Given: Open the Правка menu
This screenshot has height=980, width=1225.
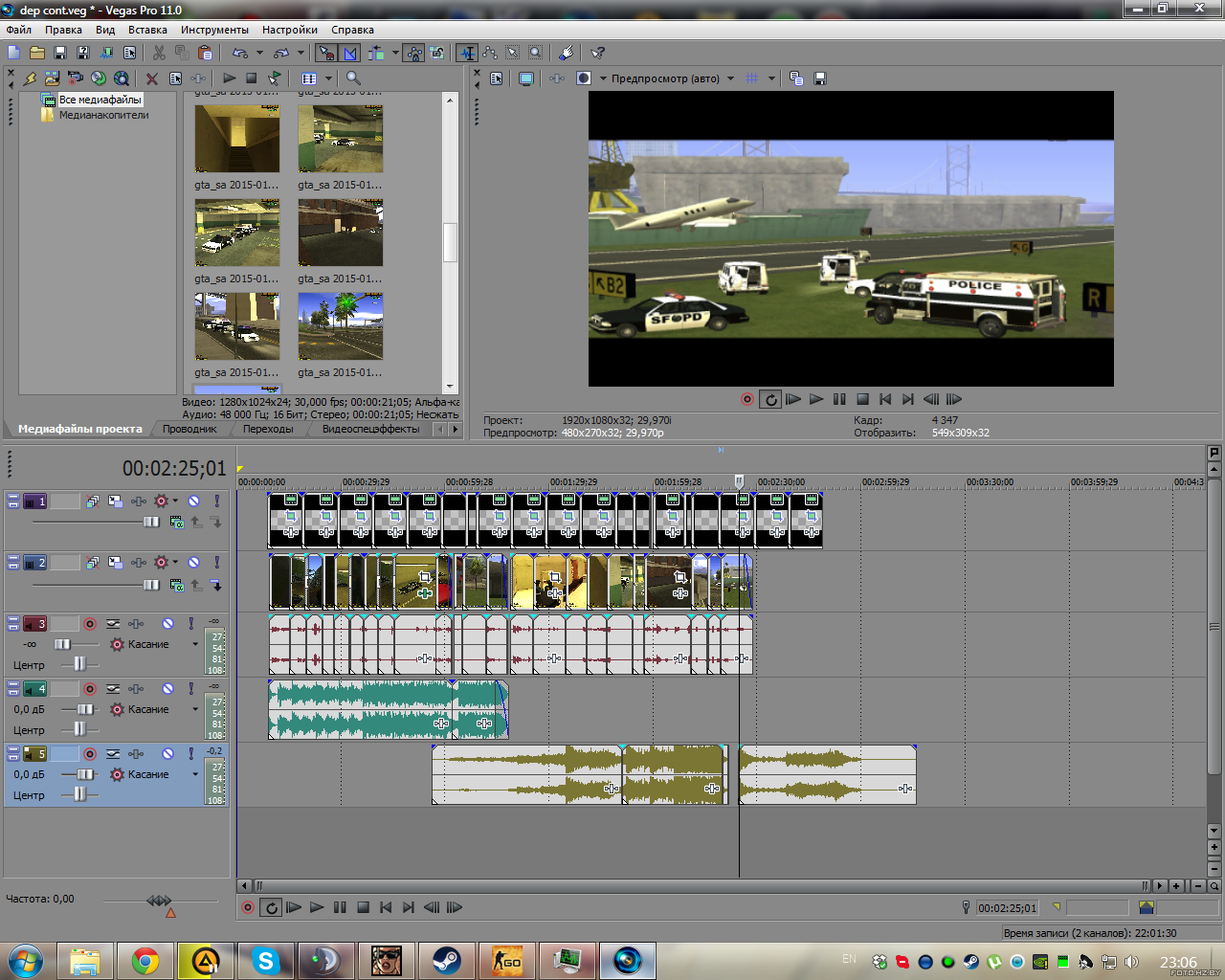Looking at the screenshot, I should (63, 30).
